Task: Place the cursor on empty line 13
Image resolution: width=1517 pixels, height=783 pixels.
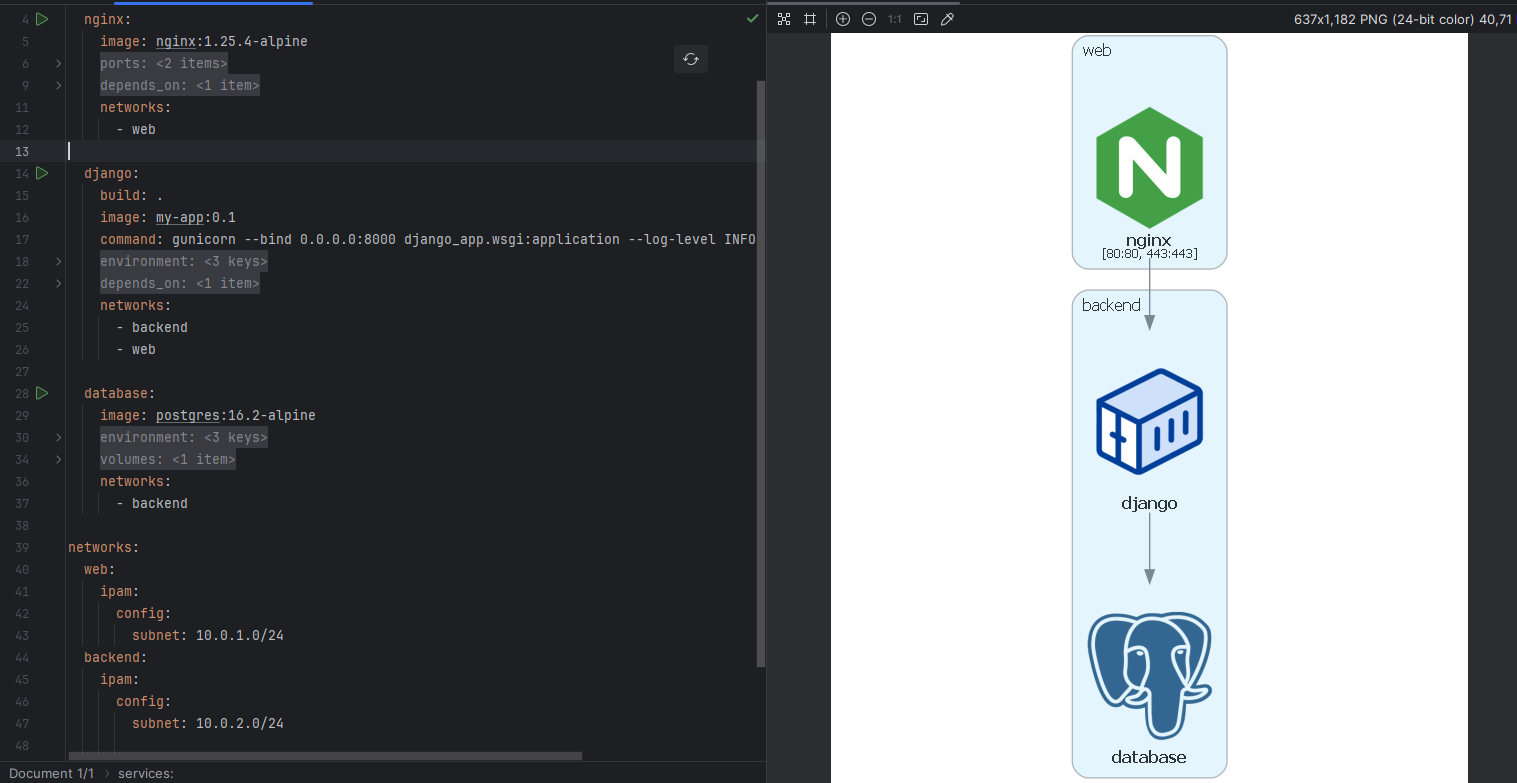Action: (410, 151)
